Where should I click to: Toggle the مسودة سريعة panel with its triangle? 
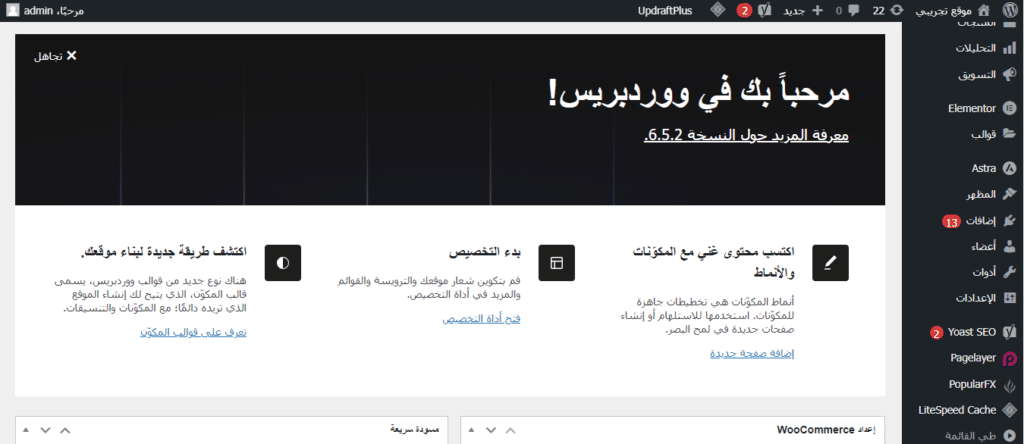click(x=26, y=430)
